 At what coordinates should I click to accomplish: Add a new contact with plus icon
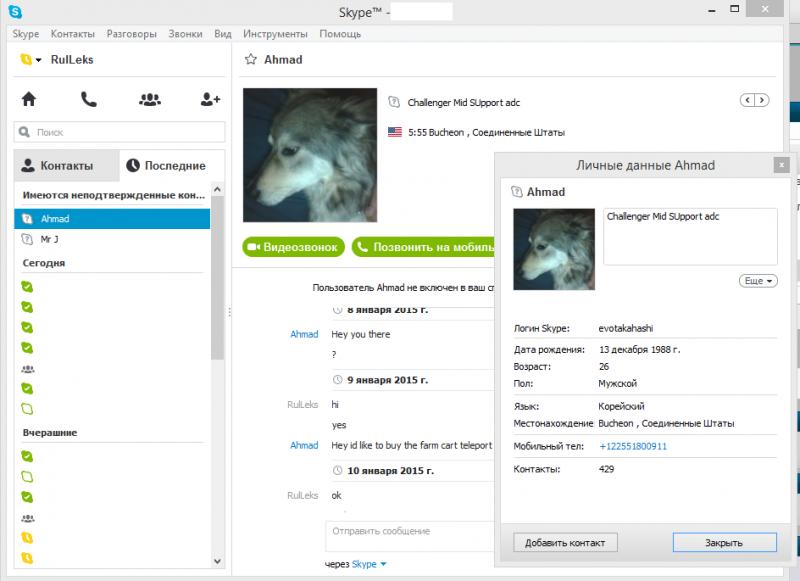coord(210,99)
